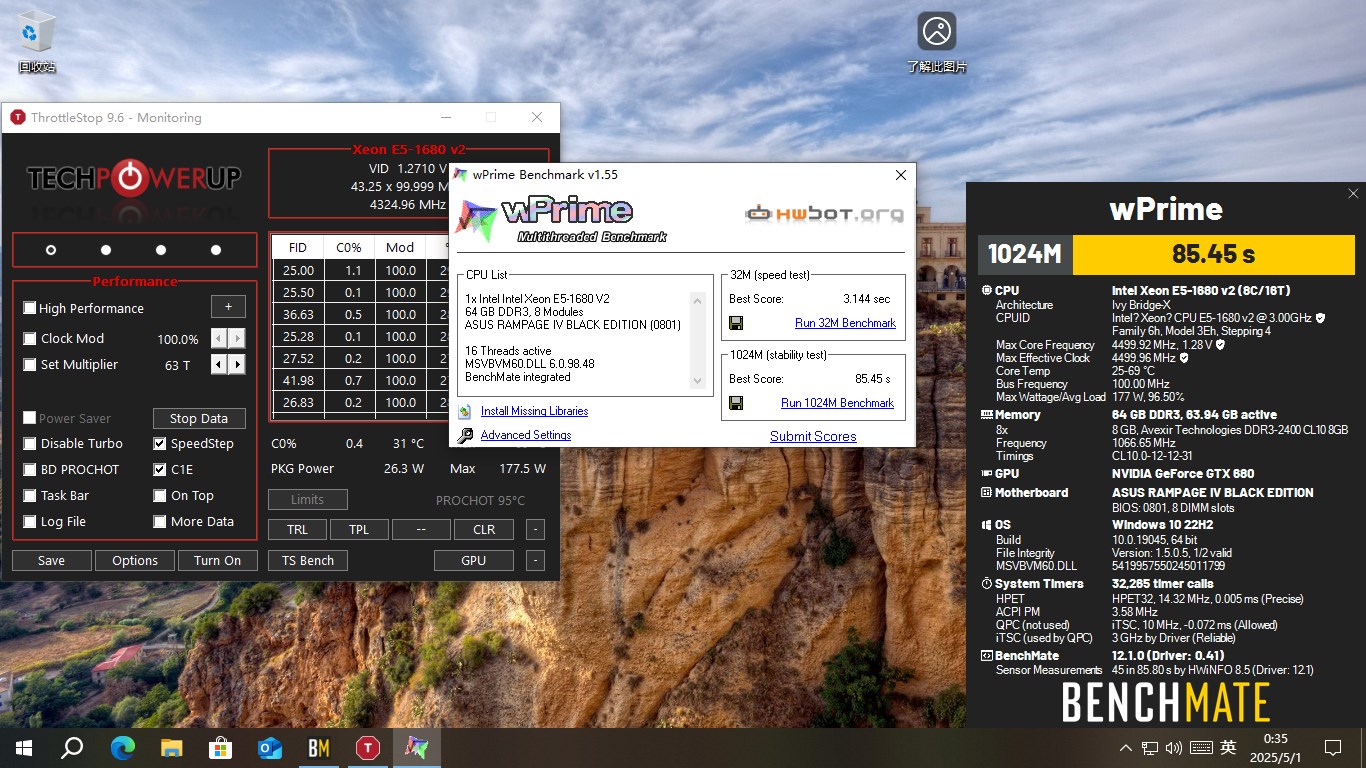
Task: Toggle the On Top checkbox
Action: pos(160,496)
